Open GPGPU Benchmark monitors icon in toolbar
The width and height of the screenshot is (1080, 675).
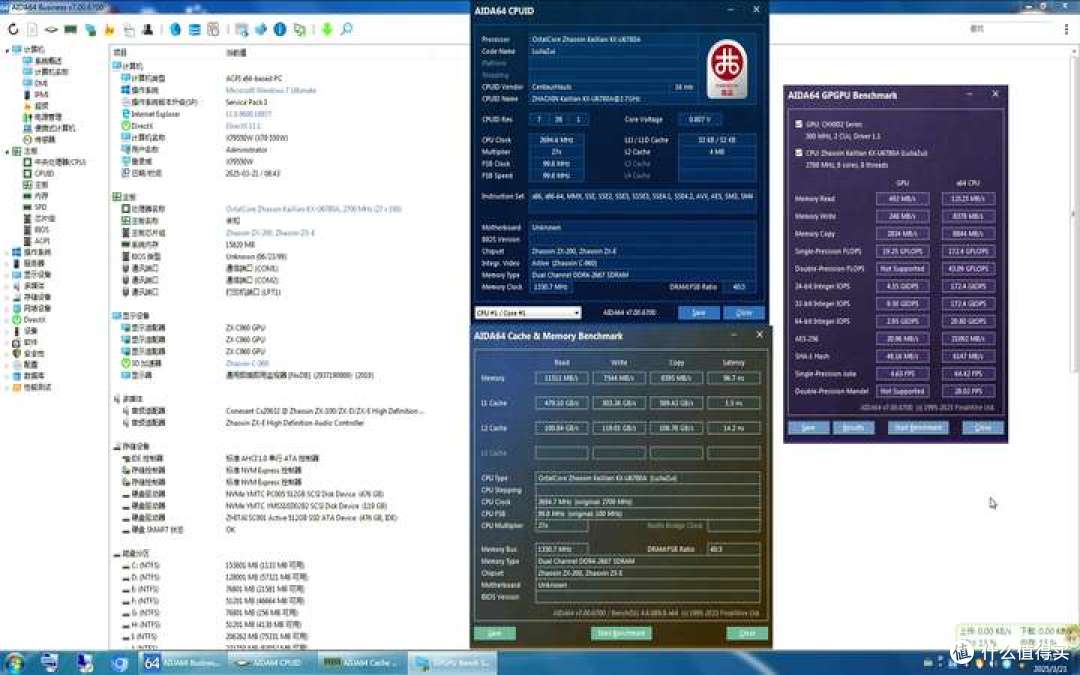[x=90, y=30]
